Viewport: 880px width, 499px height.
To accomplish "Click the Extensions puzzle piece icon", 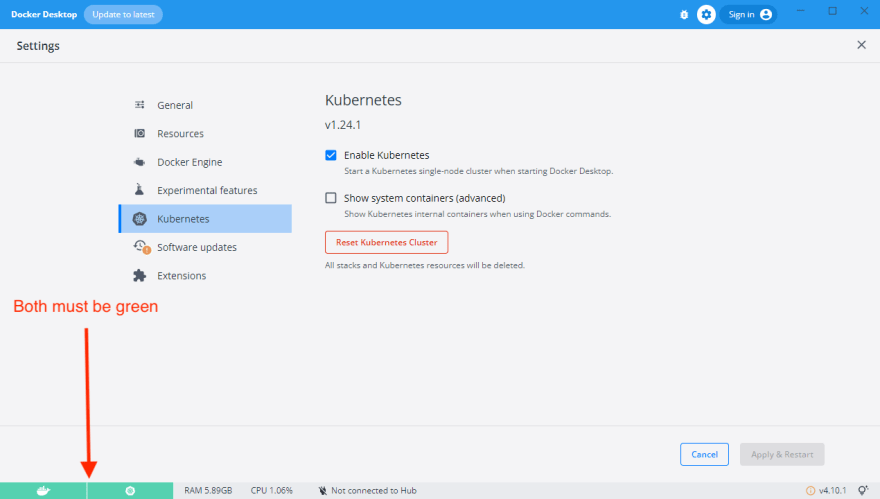I will click(x=139, y=276).
